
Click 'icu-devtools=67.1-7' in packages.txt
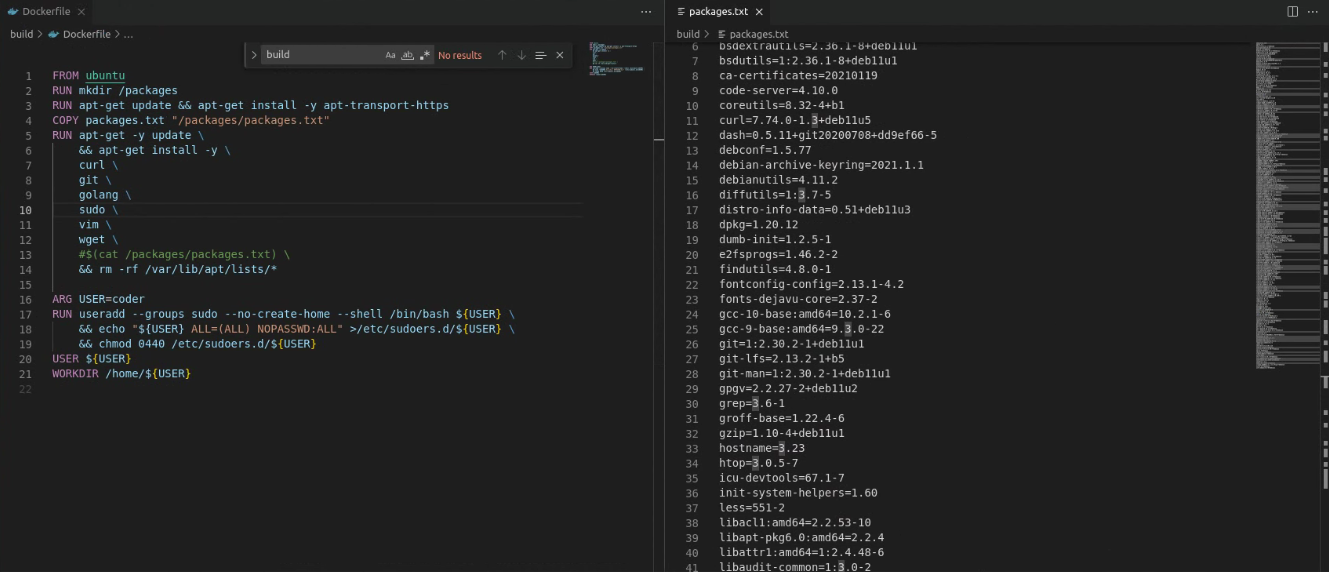tap(781, 478)
